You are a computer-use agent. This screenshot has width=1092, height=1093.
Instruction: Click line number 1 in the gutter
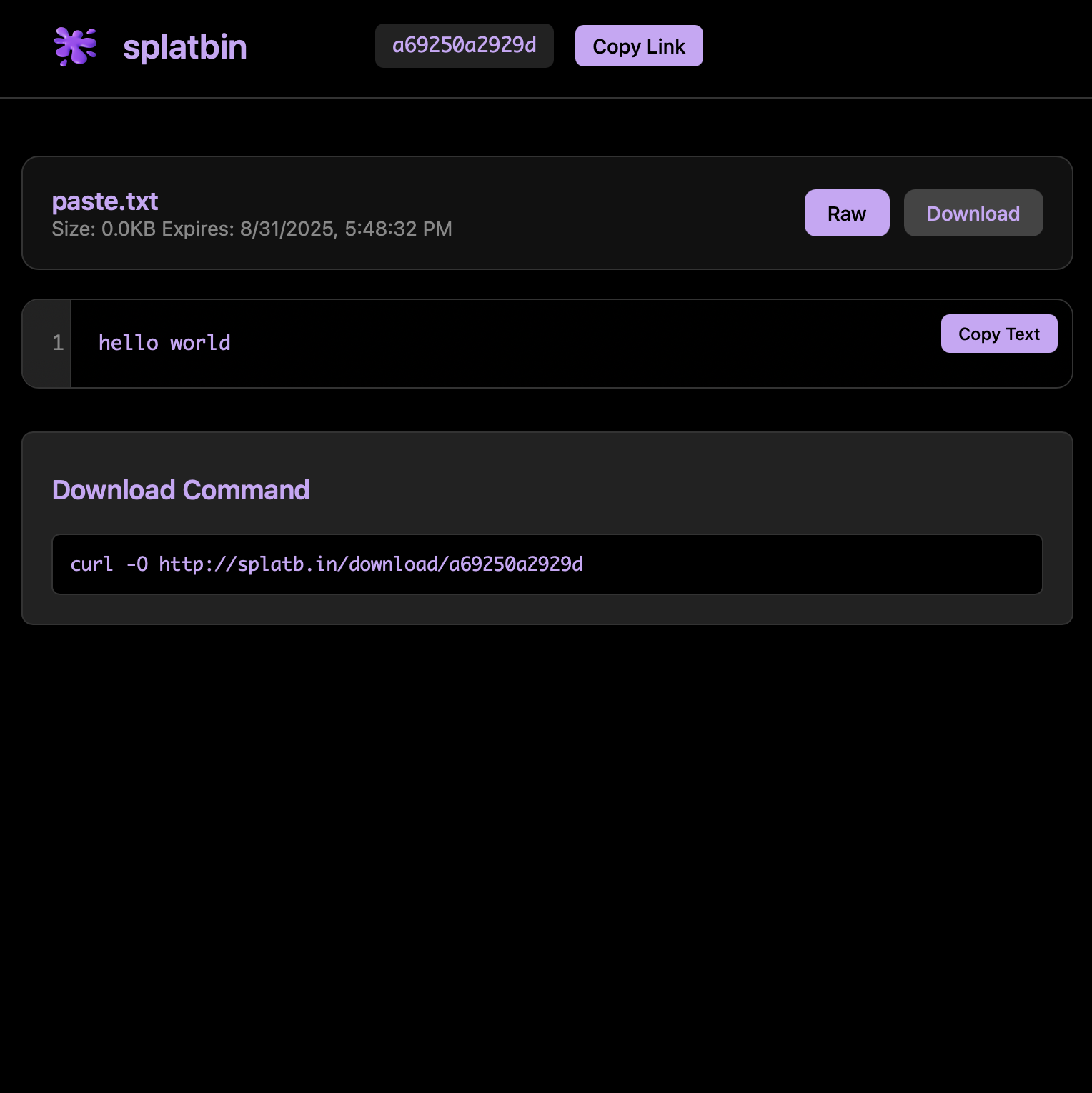click(57, 343)
